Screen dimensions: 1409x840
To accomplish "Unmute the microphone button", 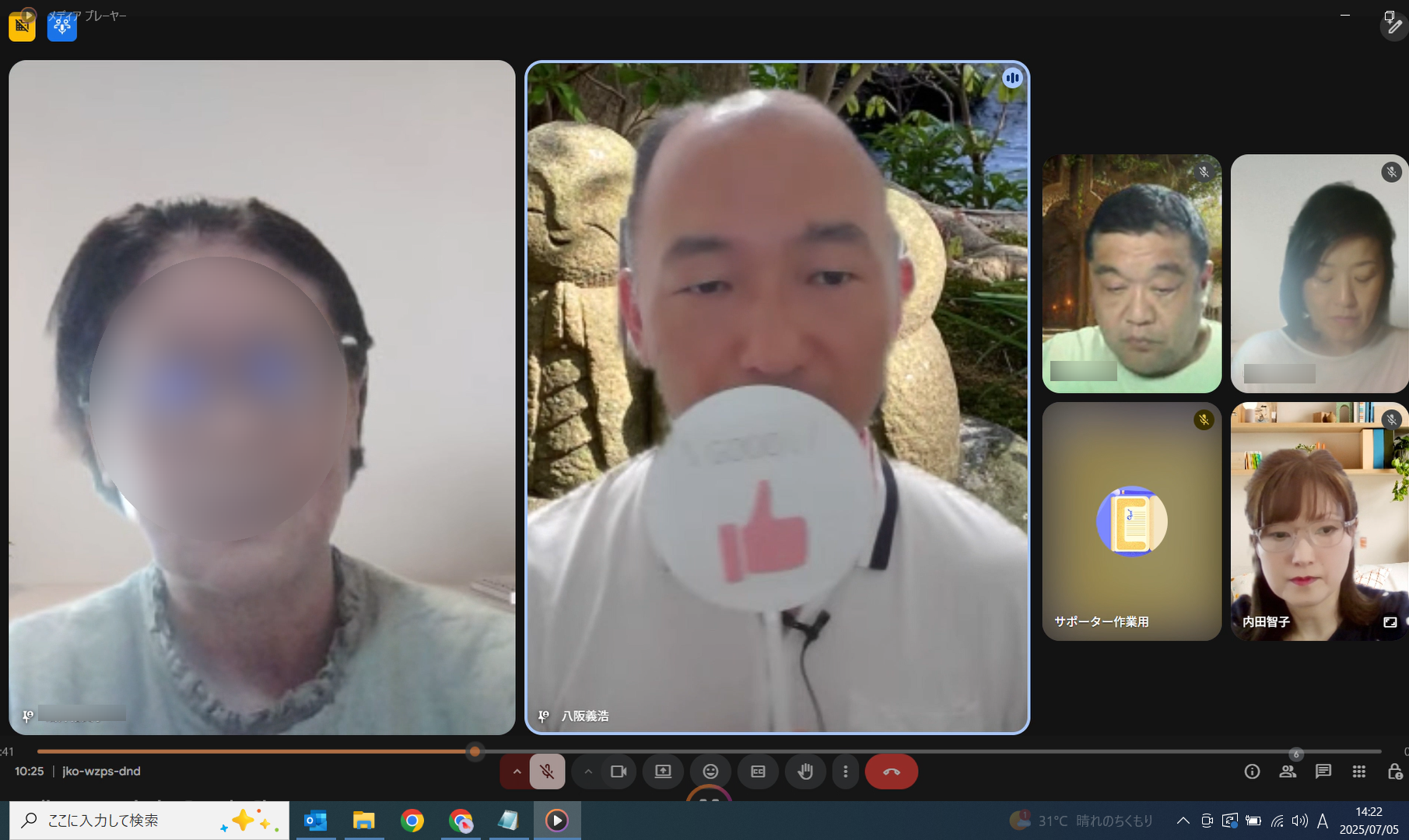I will click(x=547, y=772).
